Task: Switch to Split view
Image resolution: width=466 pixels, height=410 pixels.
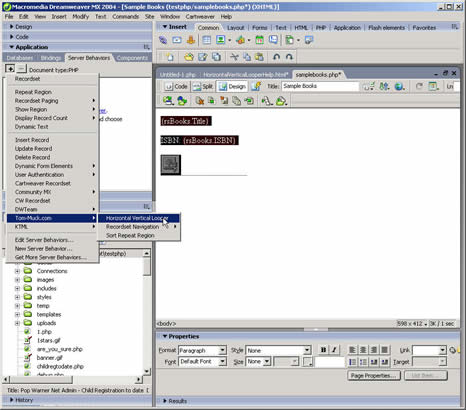Action: point(203,87)
